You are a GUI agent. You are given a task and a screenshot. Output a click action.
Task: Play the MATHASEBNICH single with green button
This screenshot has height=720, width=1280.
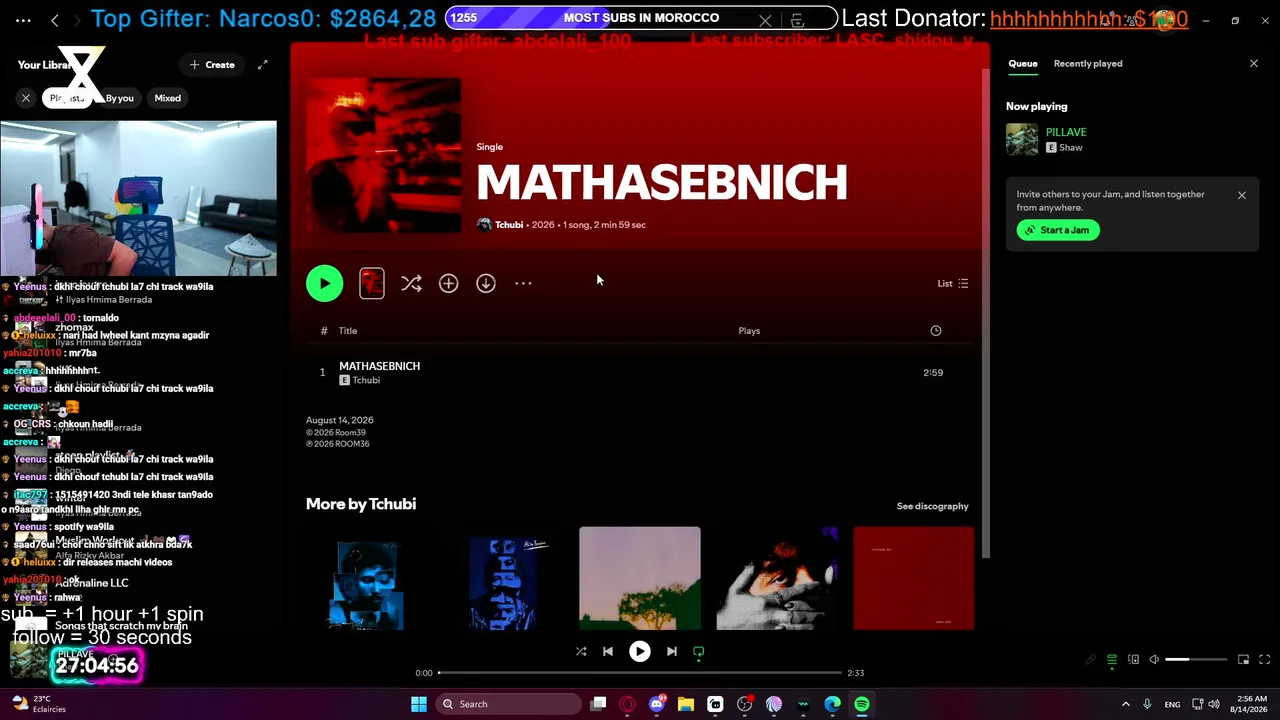(324, 284)
